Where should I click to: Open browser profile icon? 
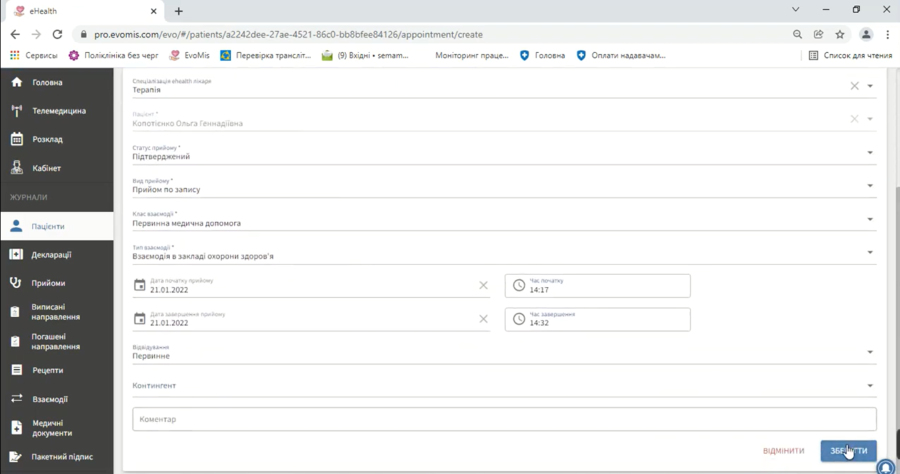pyautogui.click(x=866, y=34)
